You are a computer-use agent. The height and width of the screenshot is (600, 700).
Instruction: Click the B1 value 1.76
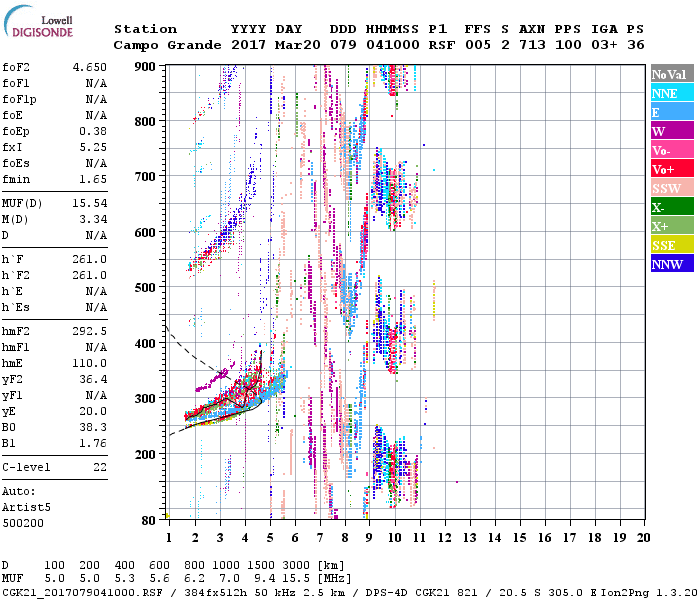[93, 444]
